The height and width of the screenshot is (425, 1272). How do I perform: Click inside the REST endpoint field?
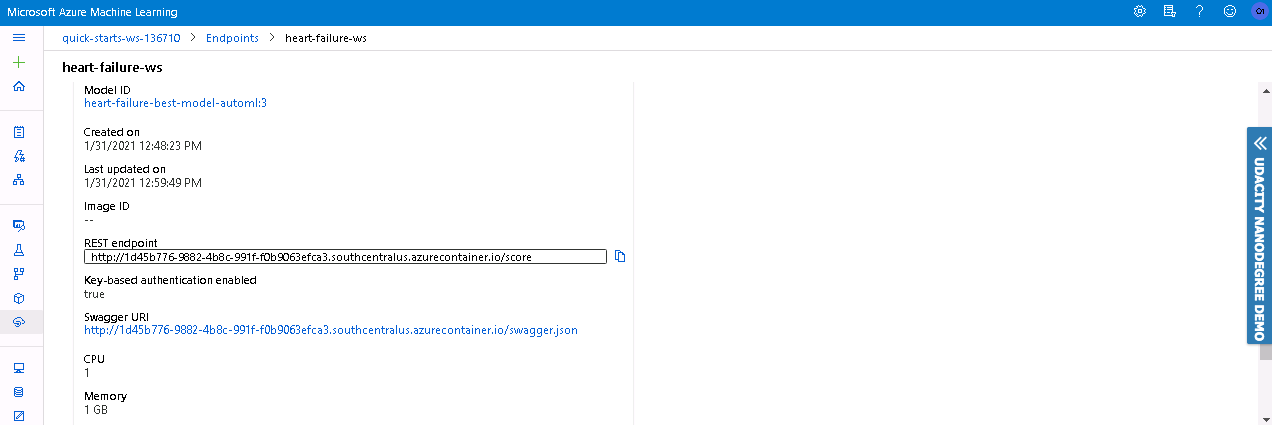click(345, 257)
